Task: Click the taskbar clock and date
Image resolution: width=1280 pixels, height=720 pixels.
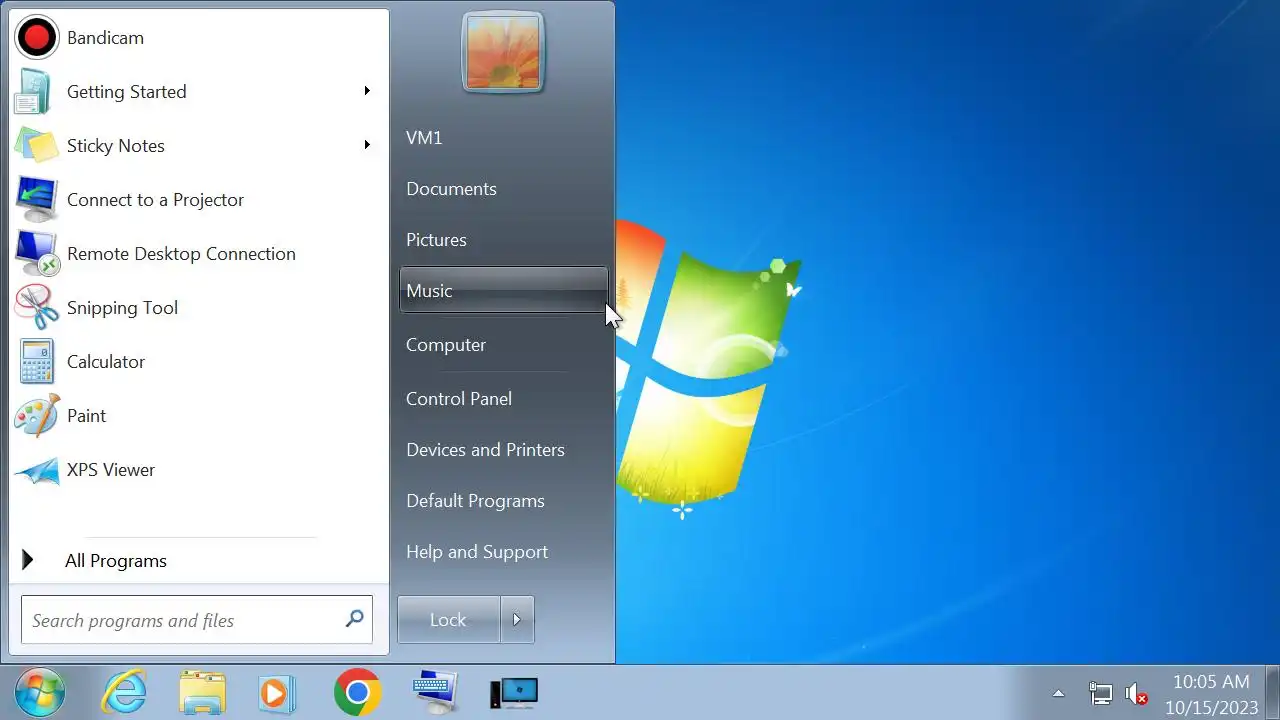Action: point(1211,694)
